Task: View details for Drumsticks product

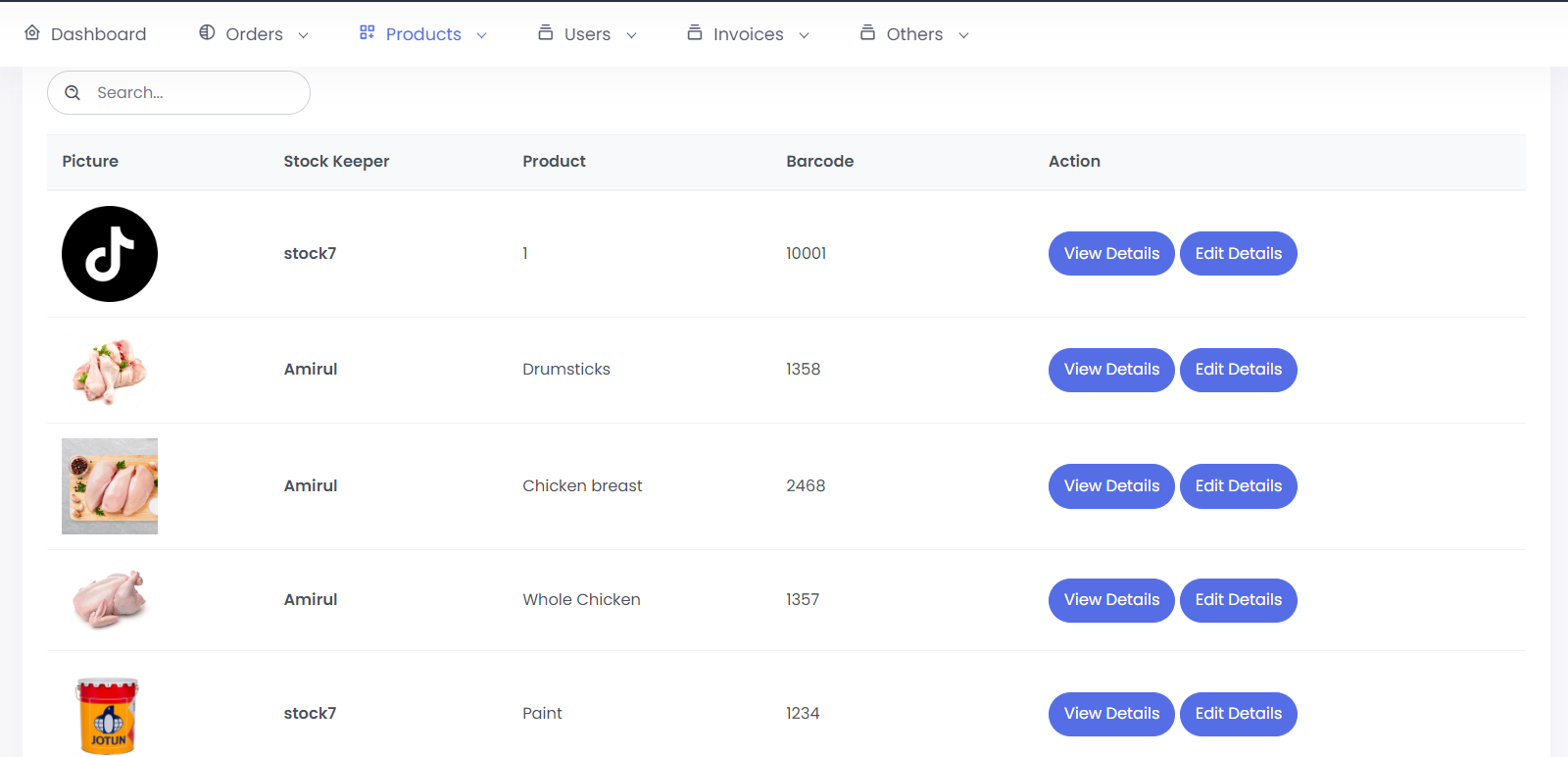Action: pos(1111,370)
